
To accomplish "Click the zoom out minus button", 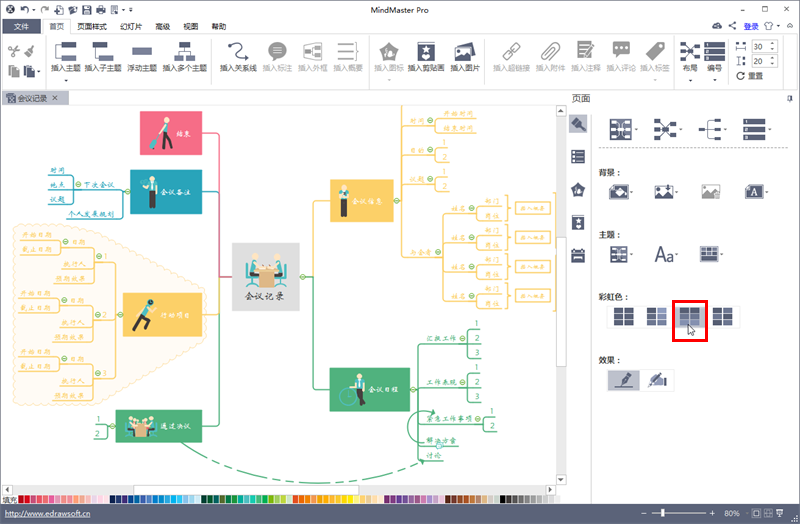I will (644, 513).
